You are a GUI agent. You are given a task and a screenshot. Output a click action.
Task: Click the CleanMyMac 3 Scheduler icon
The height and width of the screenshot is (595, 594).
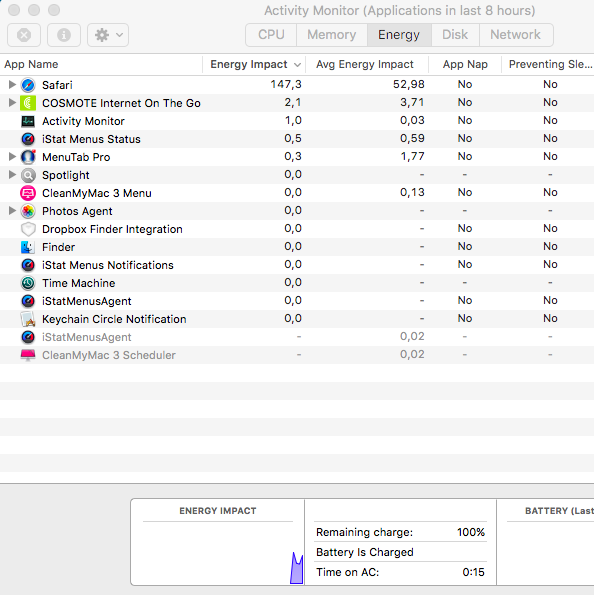pos(28,355)
